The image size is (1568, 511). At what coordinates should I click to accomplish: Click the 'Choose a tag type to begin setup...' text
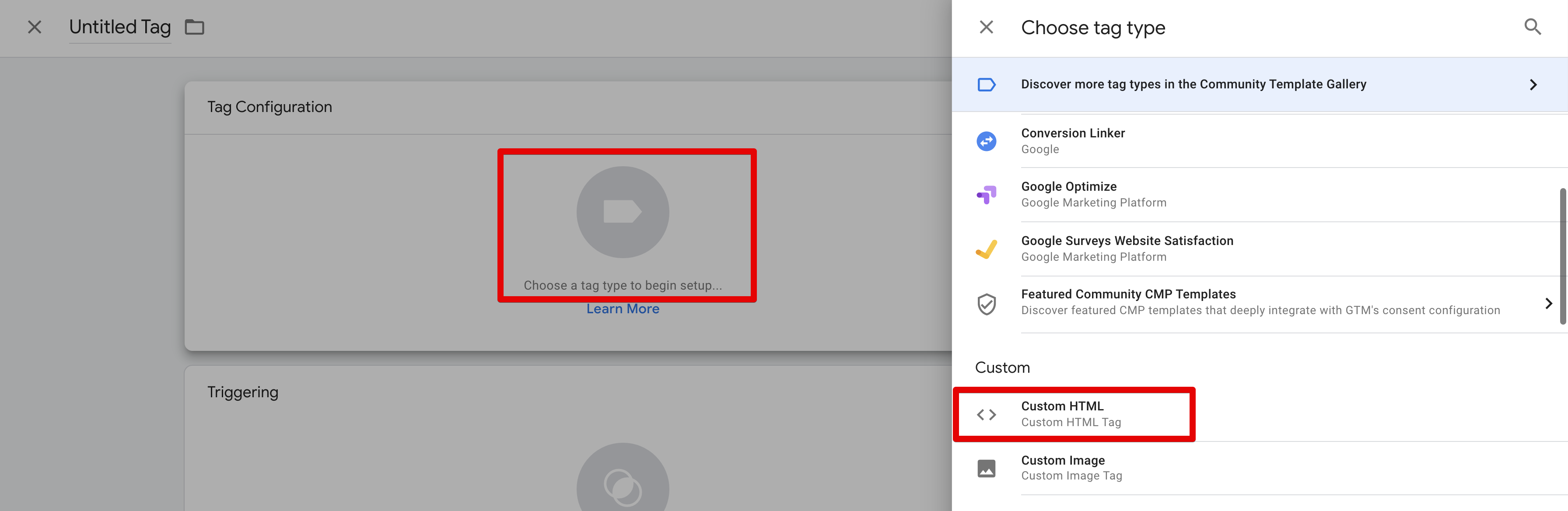point(623,285)
